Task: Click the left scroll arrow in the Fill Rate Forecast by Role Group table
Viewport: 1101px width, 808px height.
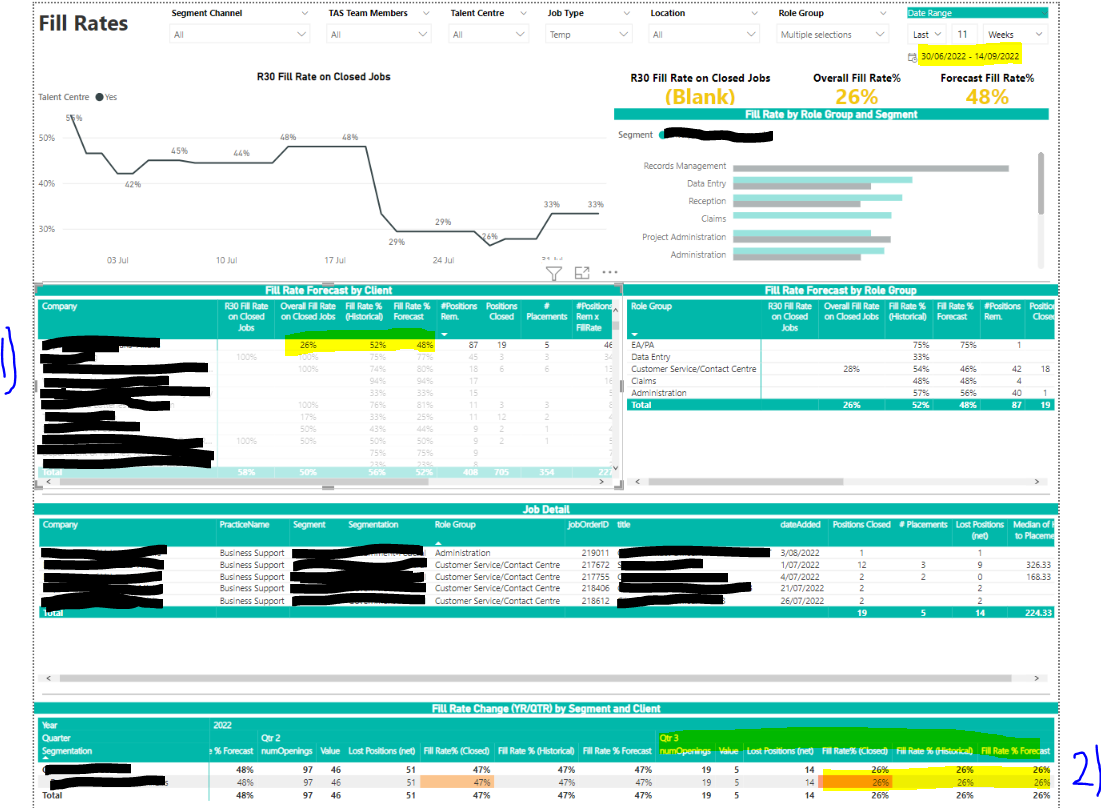Action: coord(638,482)
